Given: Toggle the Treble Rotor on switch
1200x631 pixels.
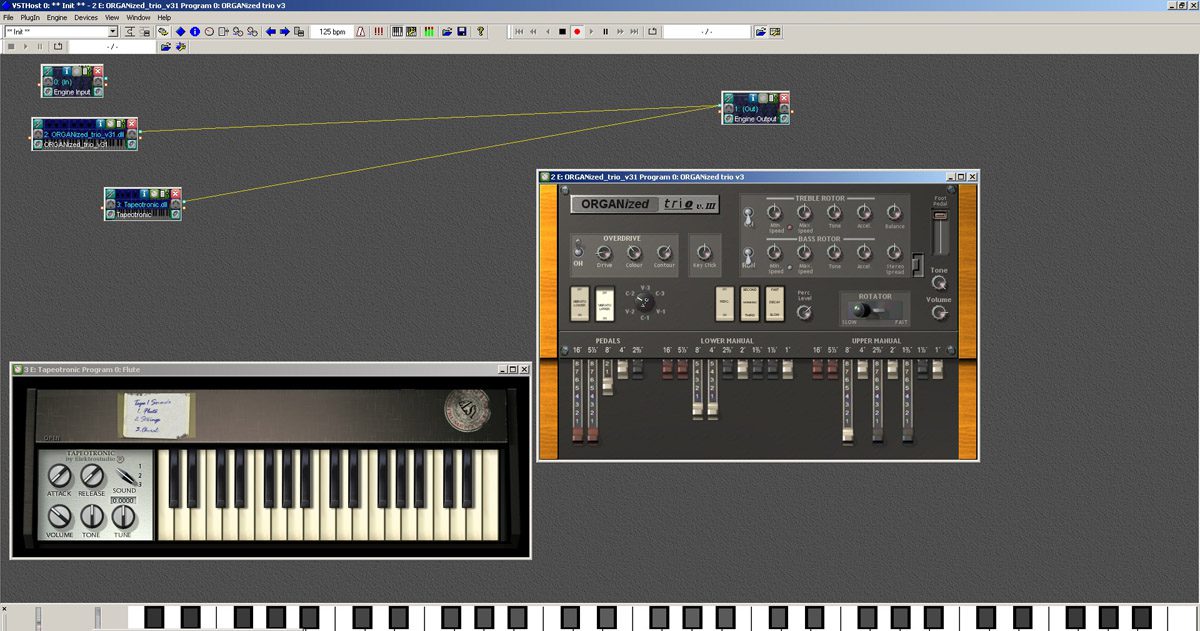Looking at the screenshot, I should click(749, 214).
